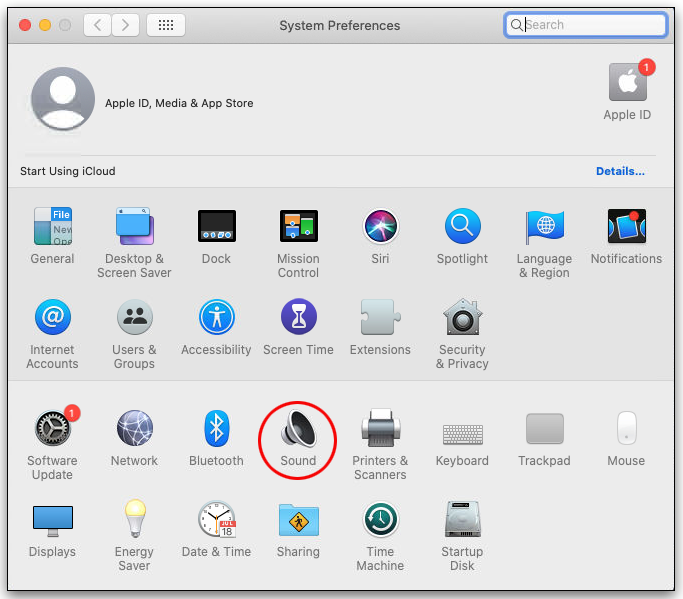Click Apple ID, Media & App Store text
The height and width of the screenshot is (599, 683).
(x=179, y=103)
